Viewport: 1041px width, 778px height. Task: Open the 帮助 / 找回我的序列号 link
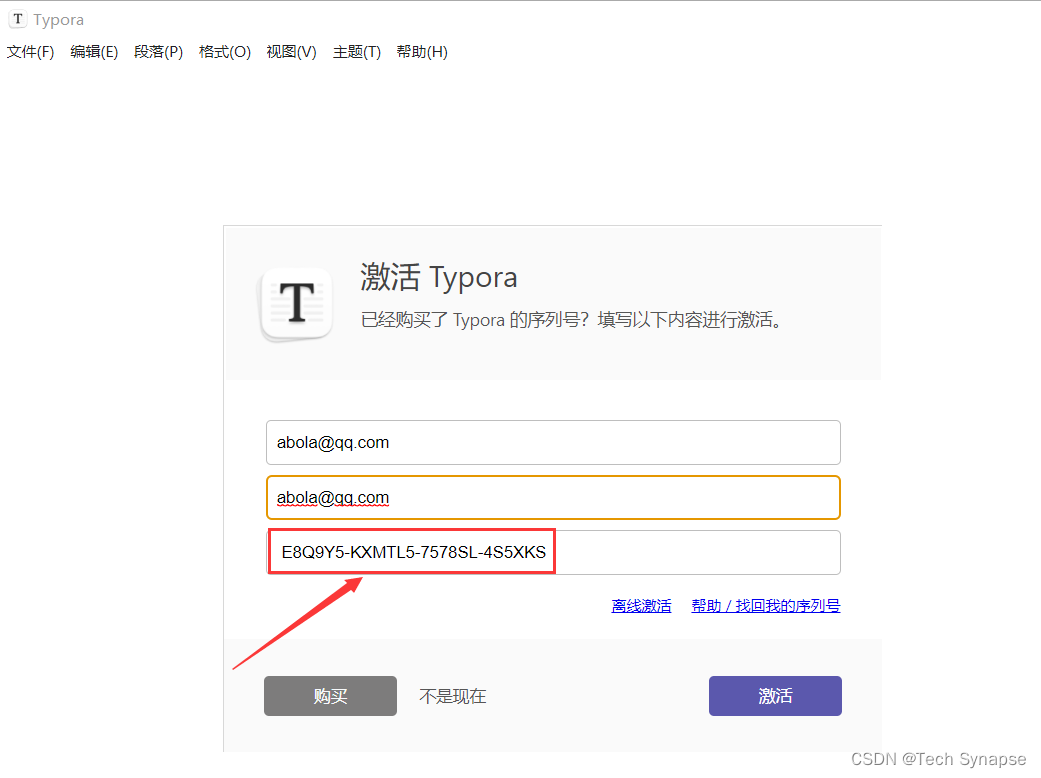coord(765,605)
